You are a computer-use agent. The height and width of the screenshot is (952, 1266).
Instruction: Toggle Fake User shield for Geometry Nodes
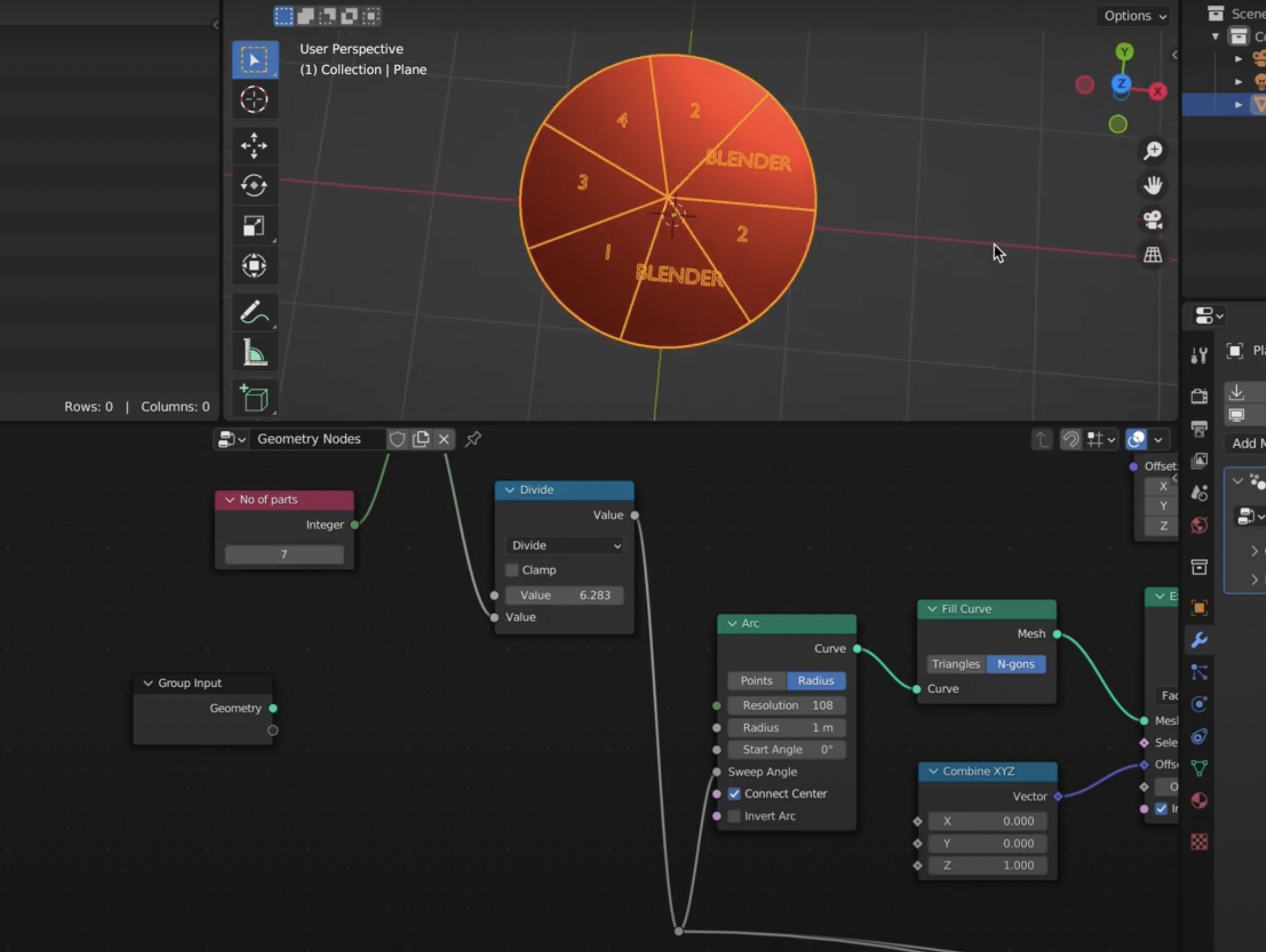tap(398, 439)
